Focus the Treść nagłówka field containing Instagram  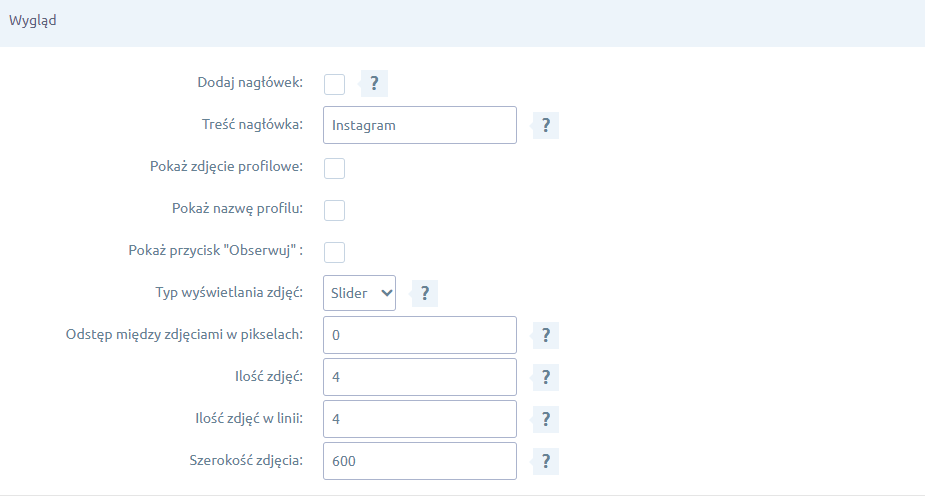[x=420, y=125]
